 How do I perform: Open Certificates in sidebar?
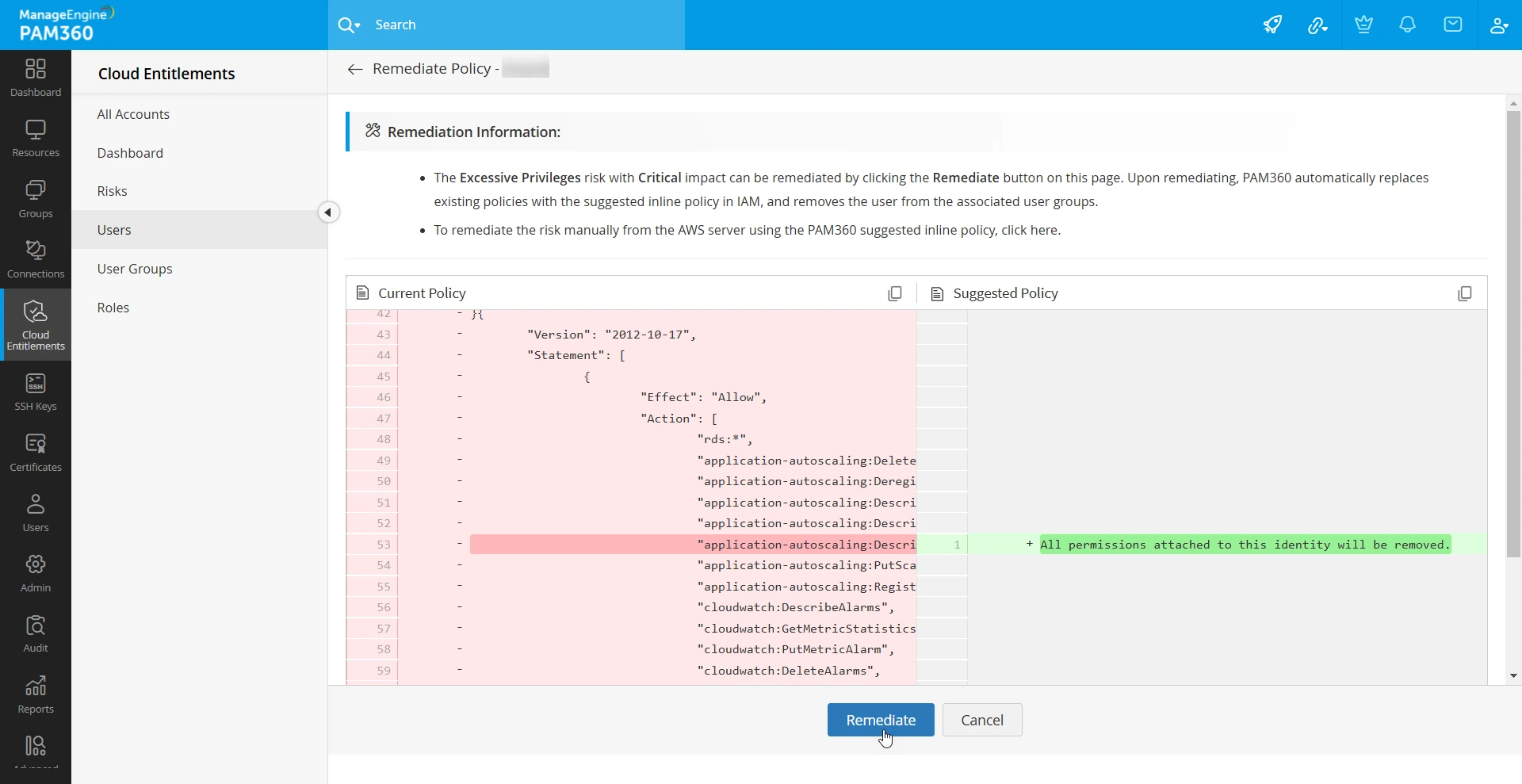(x=36, y=453)
